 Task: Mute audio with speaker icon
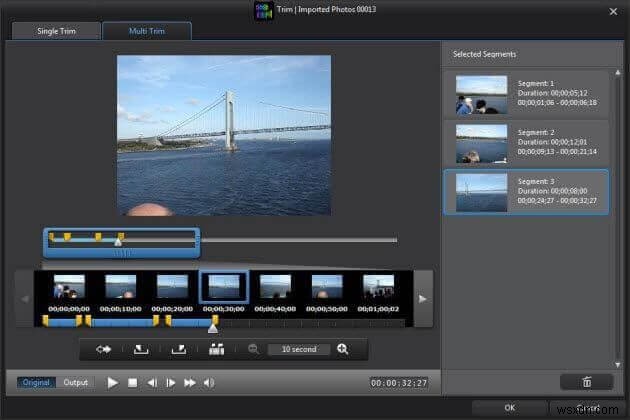(209, 383)
